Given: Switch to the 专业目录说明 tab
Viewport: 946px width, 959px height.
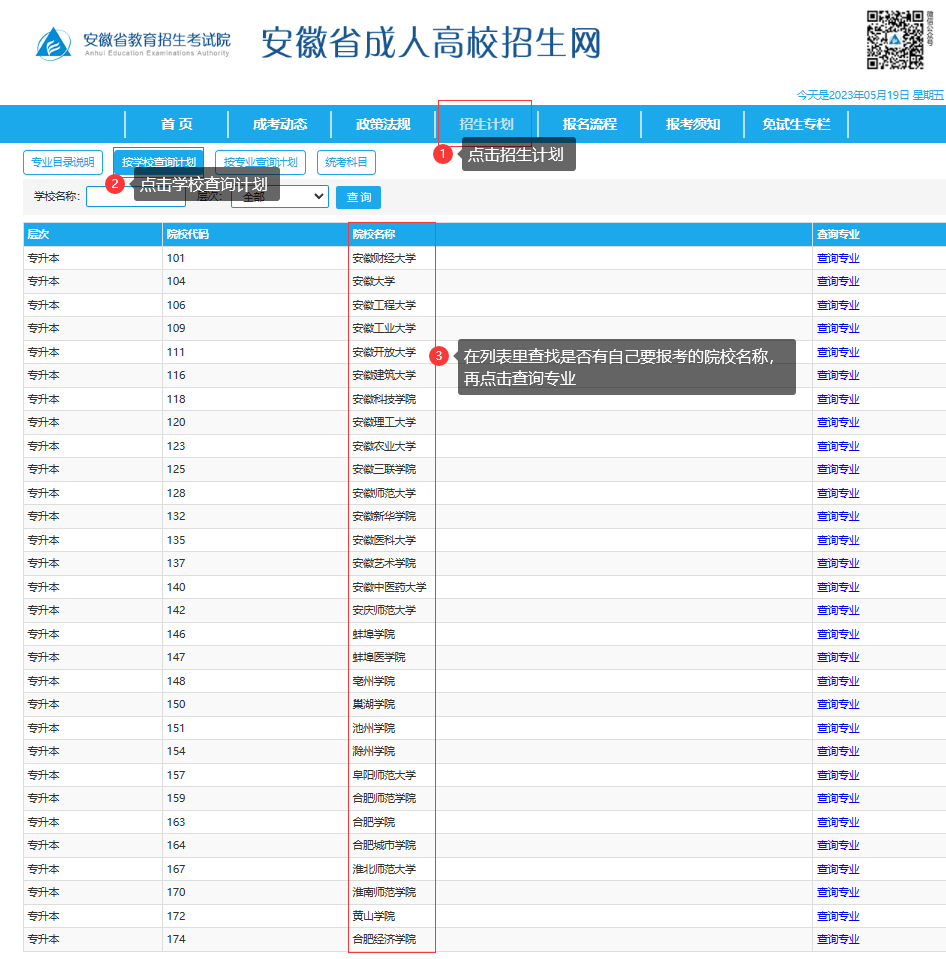Looking at the screenshot, I should point(62,162).
